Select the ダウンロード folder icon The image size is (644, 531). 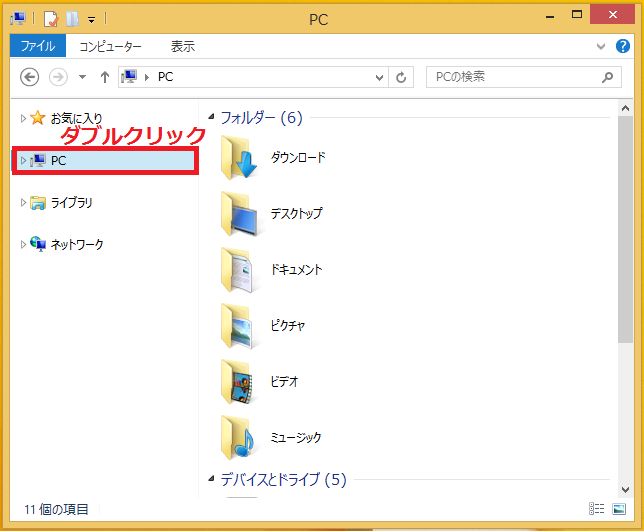coord(239,158)
